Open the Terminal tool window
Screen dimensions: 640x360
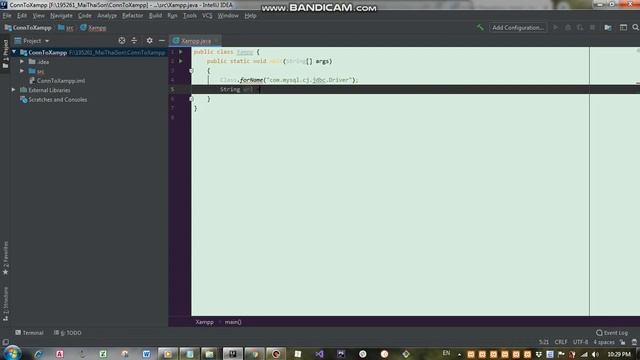(29, 333)
